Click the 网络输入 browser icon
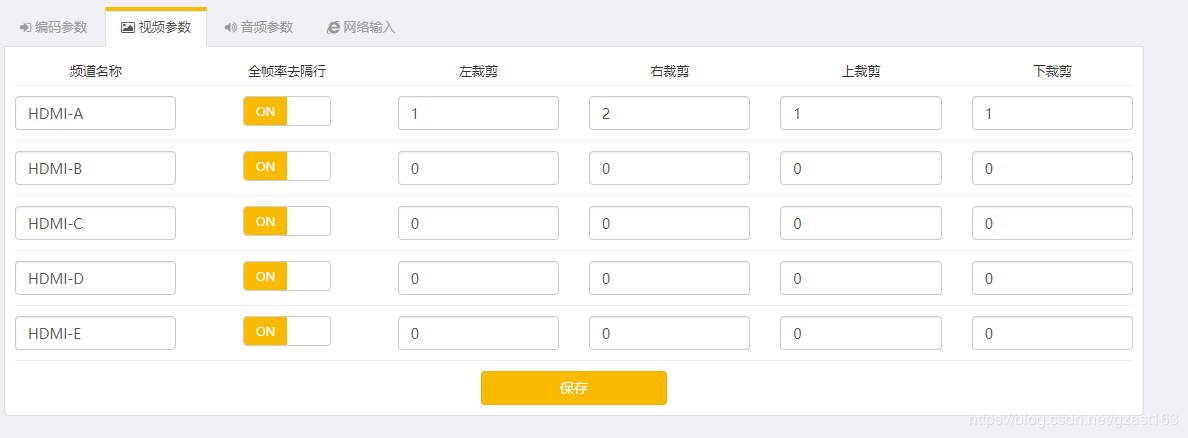 333,27
